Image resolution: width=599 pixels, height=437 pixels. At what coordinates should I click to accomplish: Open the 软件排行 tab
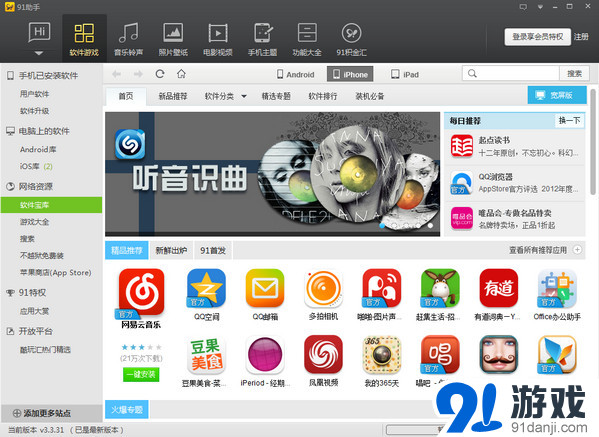point(323,96)
